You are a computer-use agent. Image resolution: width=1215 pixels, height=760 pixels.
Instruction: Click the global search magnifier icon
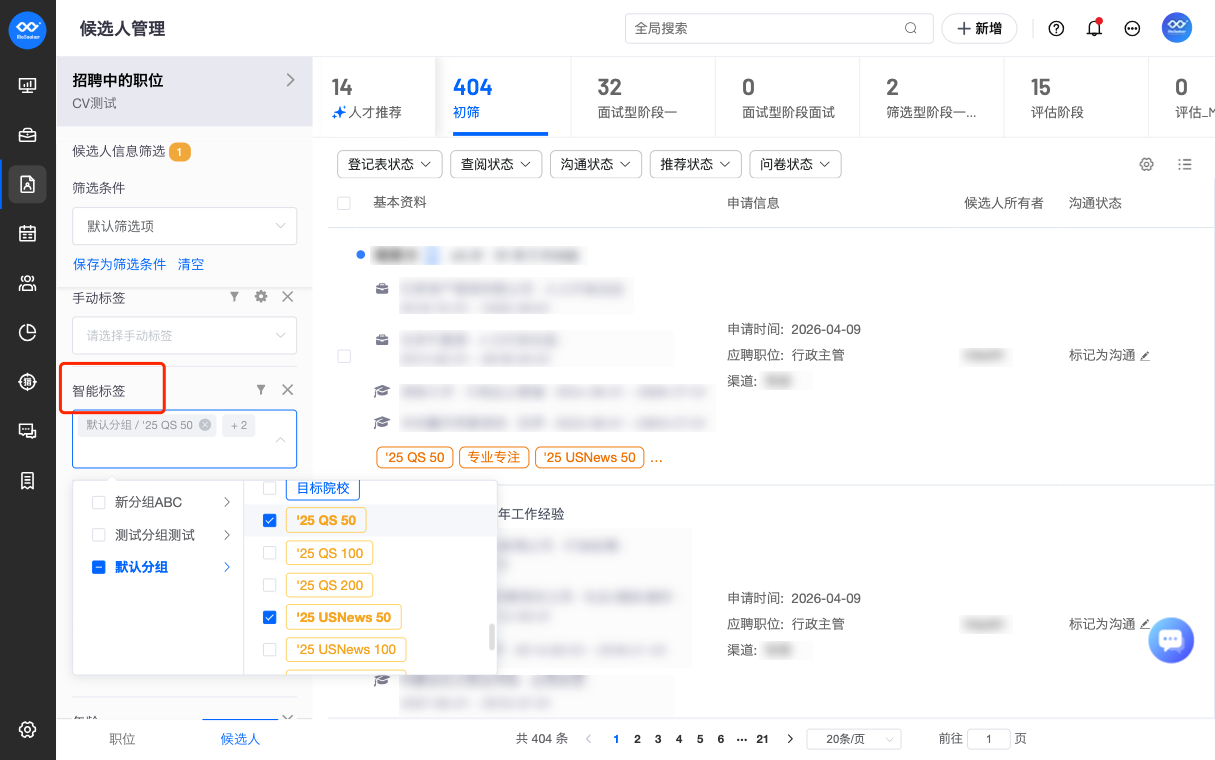click(x=911, y=29)
